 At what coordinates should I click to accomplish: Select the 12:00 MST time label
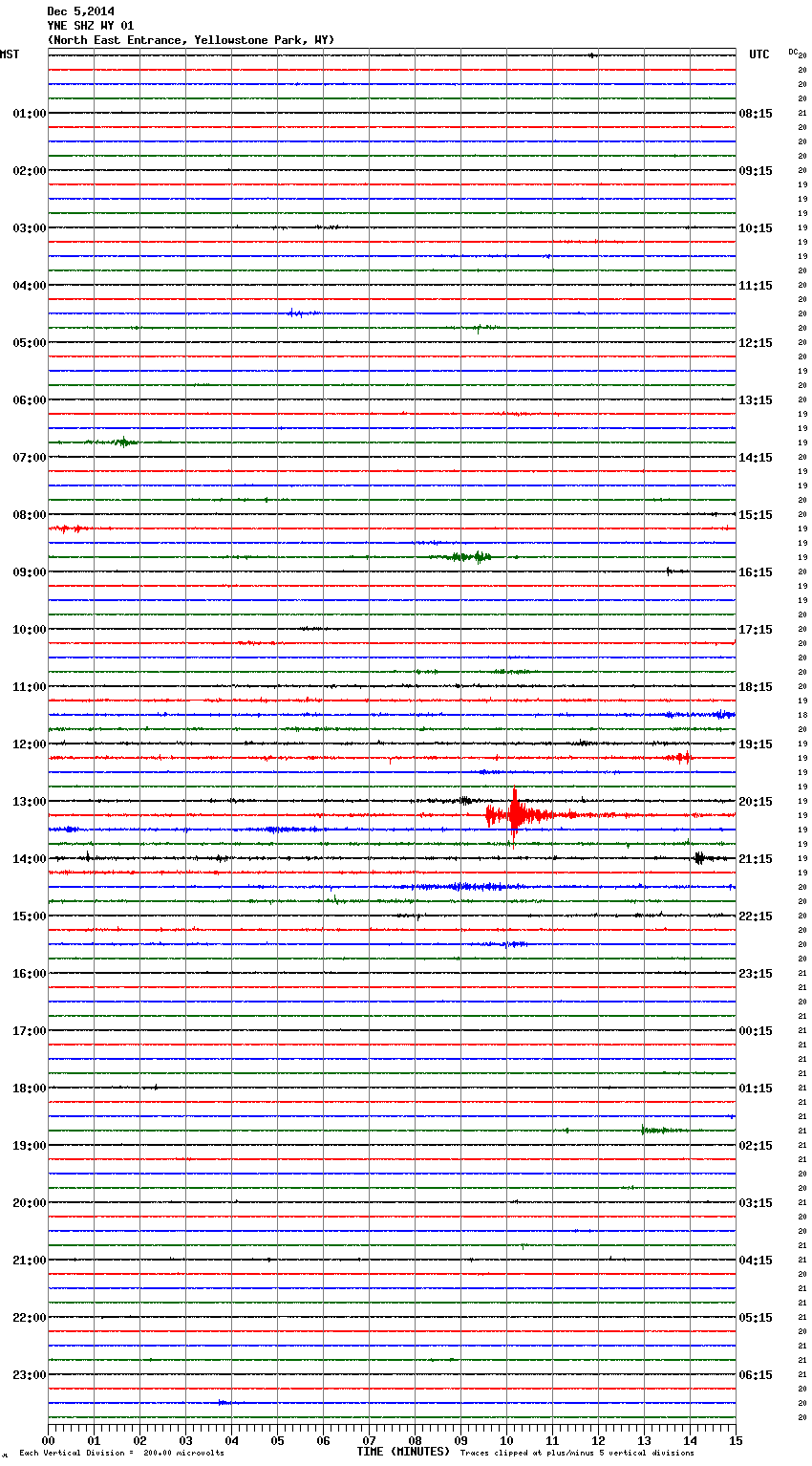(29, 744)
